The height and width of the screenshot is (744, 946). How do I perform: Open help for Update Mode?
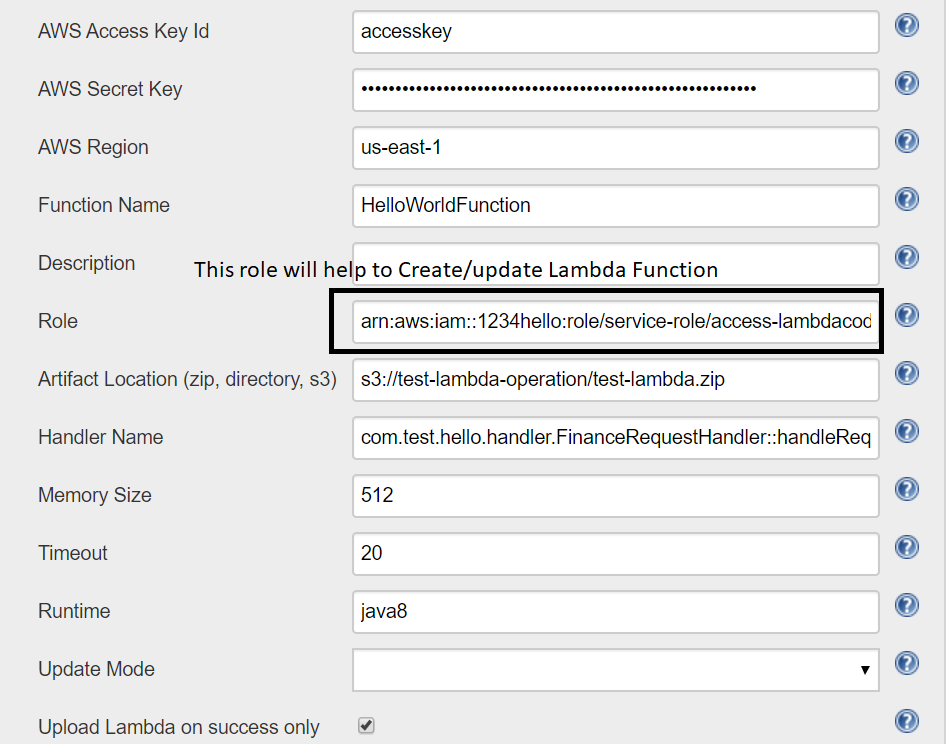[x=906, y=663]
